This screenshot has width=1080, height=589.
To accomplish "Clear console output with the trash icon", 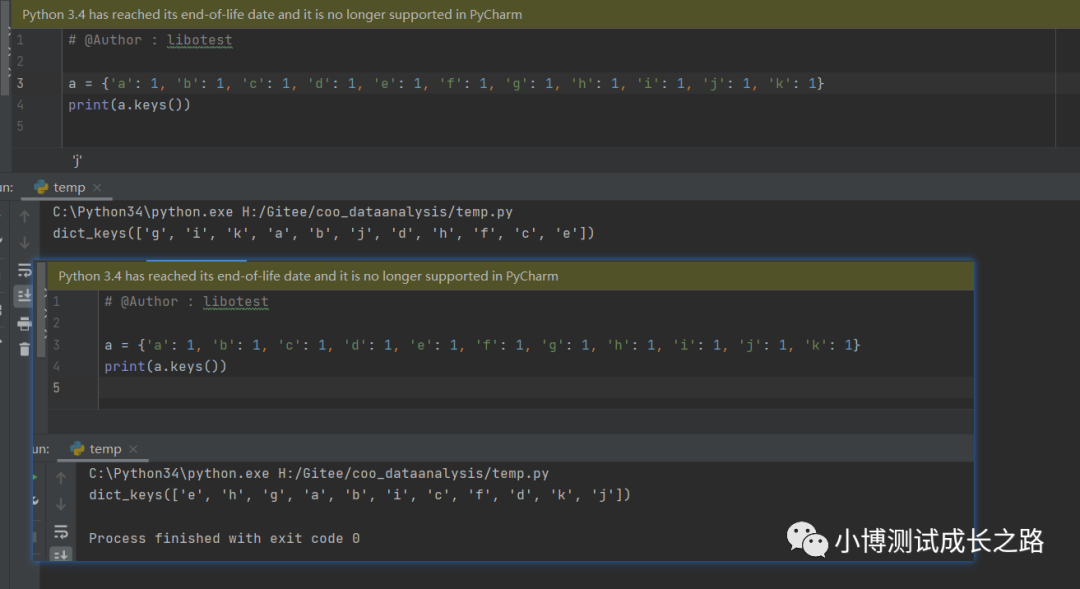I will click(x=25, y=349).
